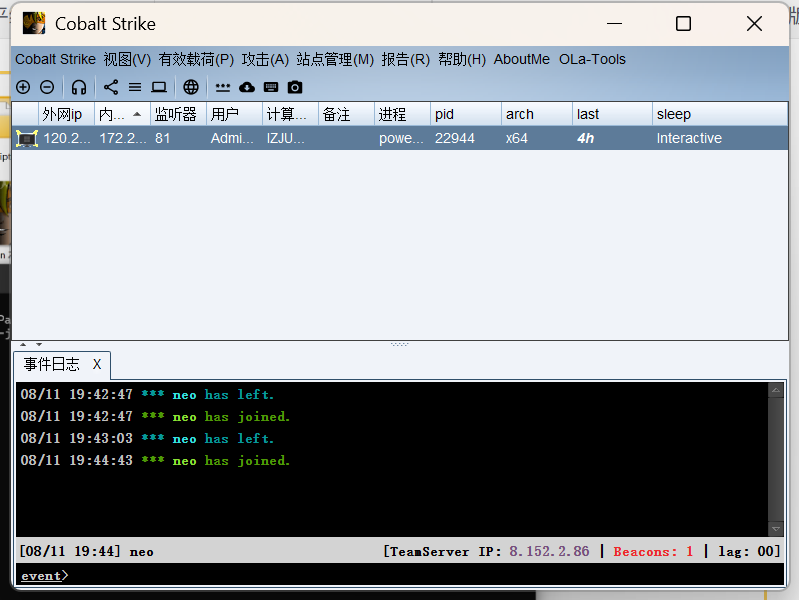Open the OLa-Tools menu
The width and height of the screenshot is (799, 600).
pyautogui.click(x=592, y=59)
